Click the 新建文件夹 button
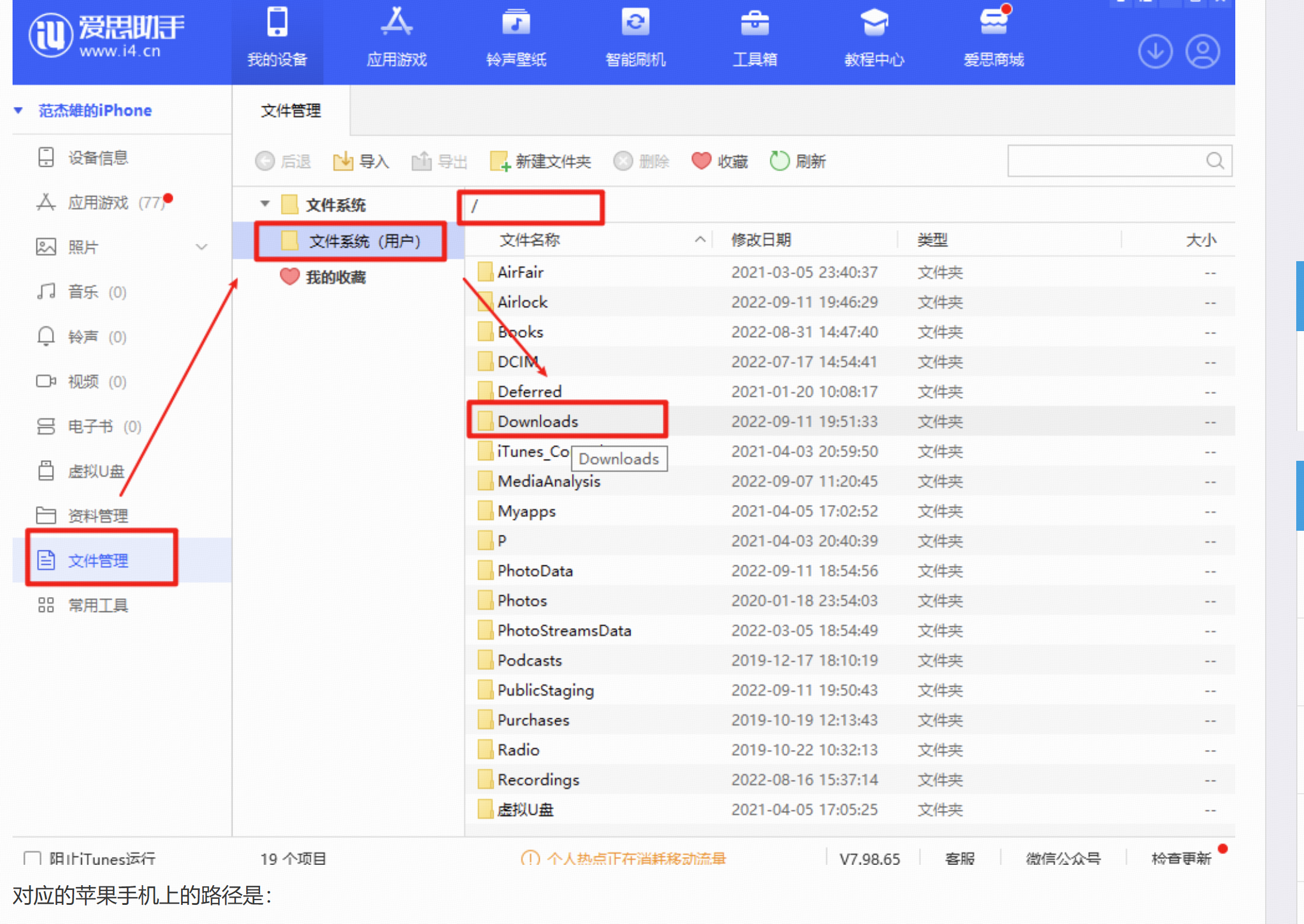The image size is (1304, 924). [x=540, y=161]
